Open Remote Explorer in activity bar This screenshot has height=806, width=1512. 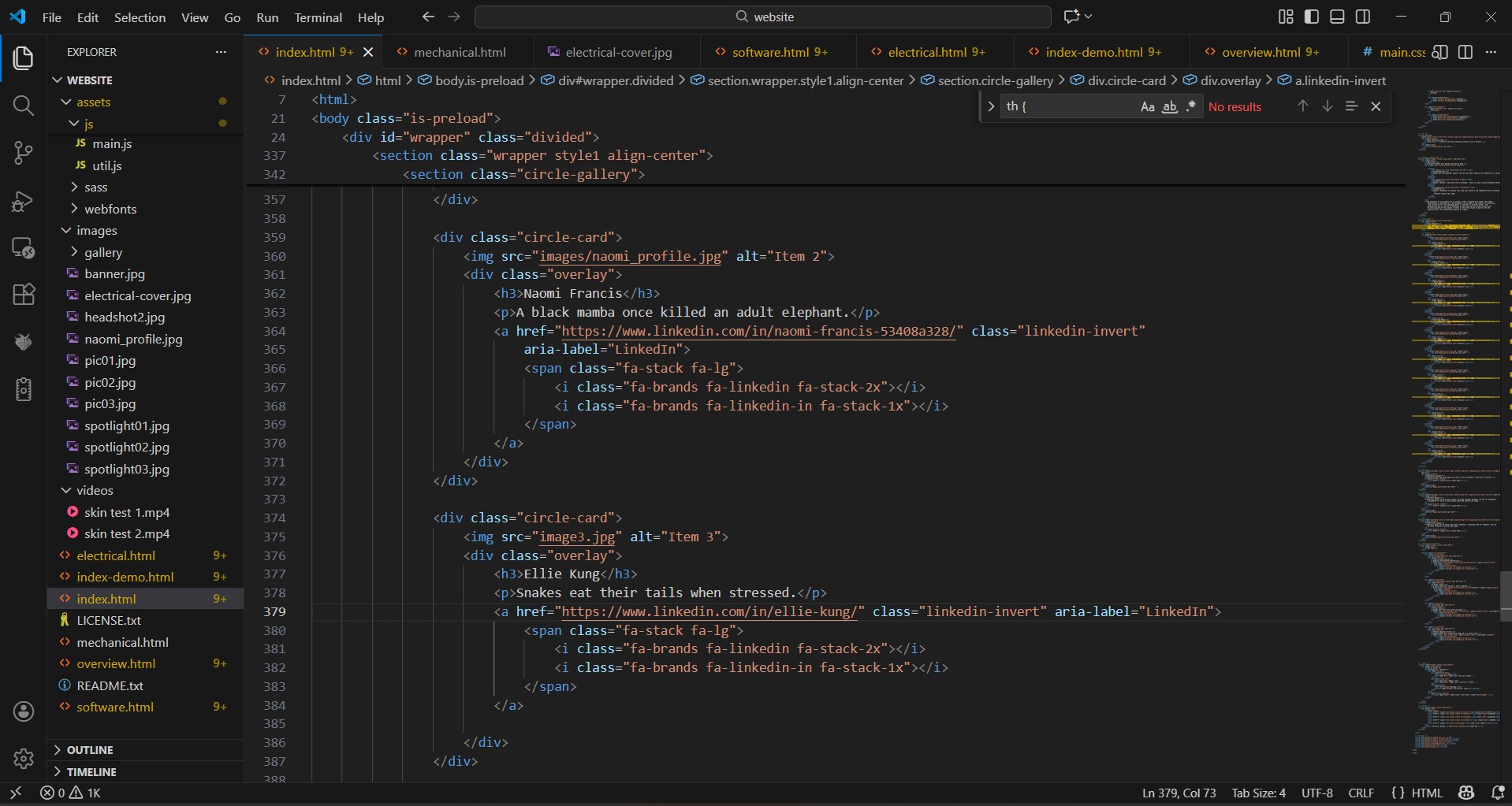click(24, 248)
